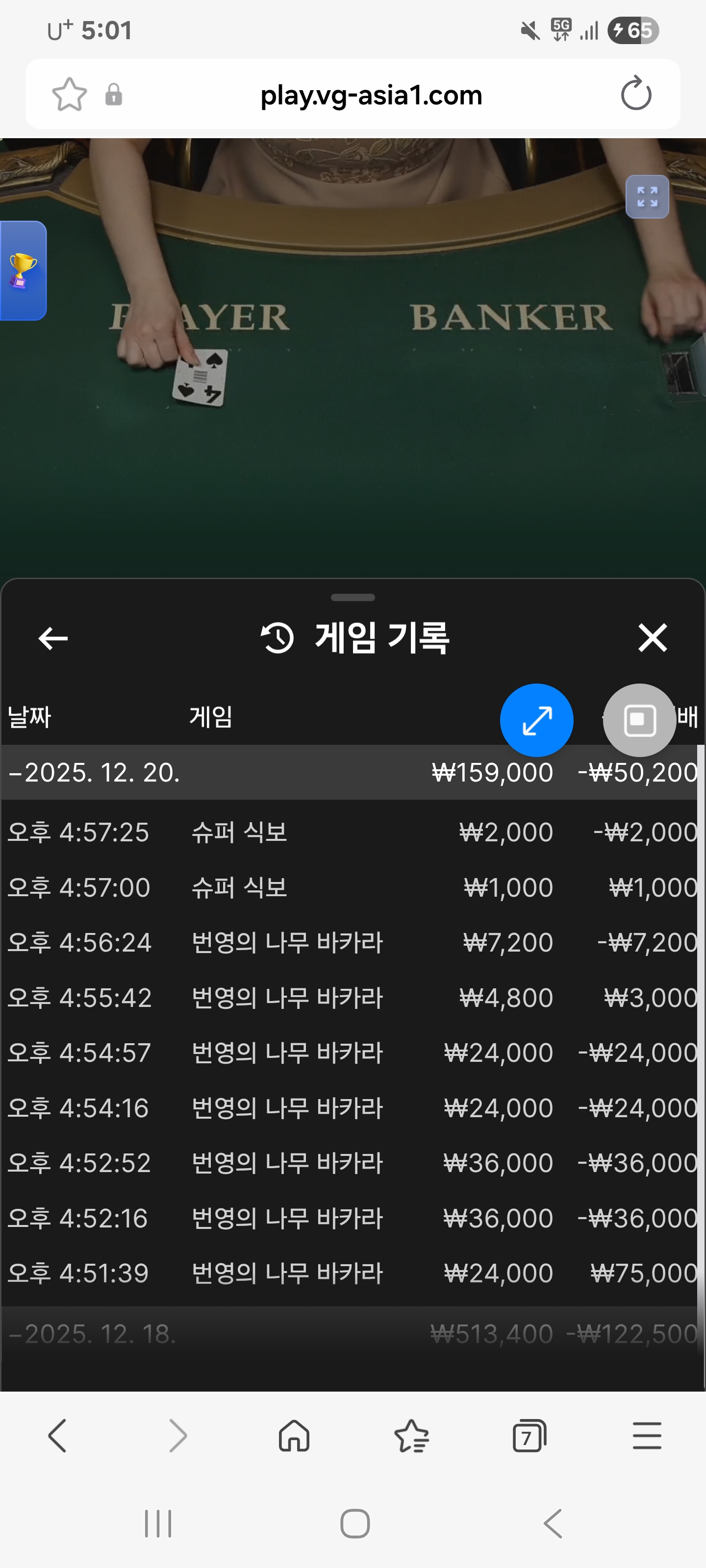Open Android recent apps button
Screen dimensions: 706x1568
158,1523
